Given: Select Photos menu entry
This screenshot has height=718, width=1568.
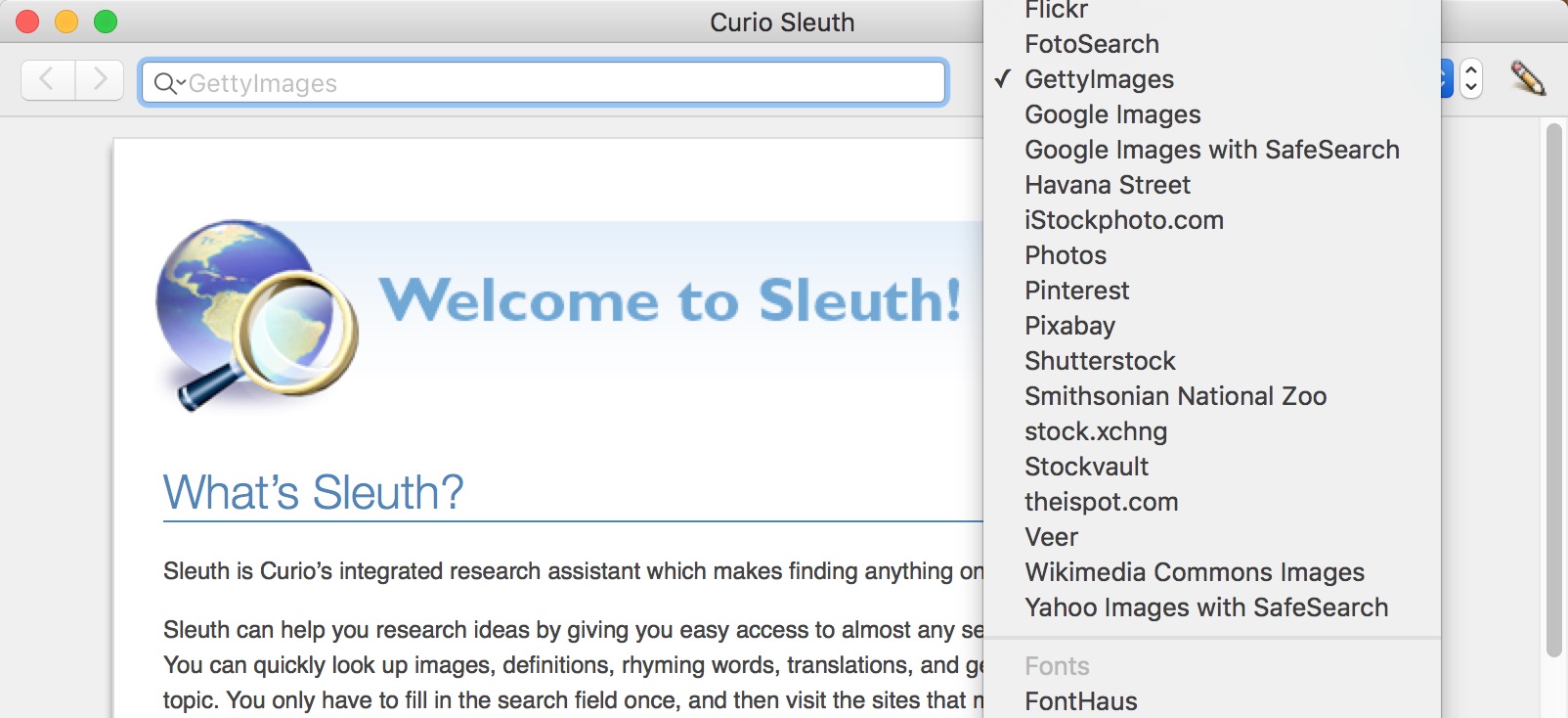Looking at the screenshot, I should click(x=1212, y=255).
